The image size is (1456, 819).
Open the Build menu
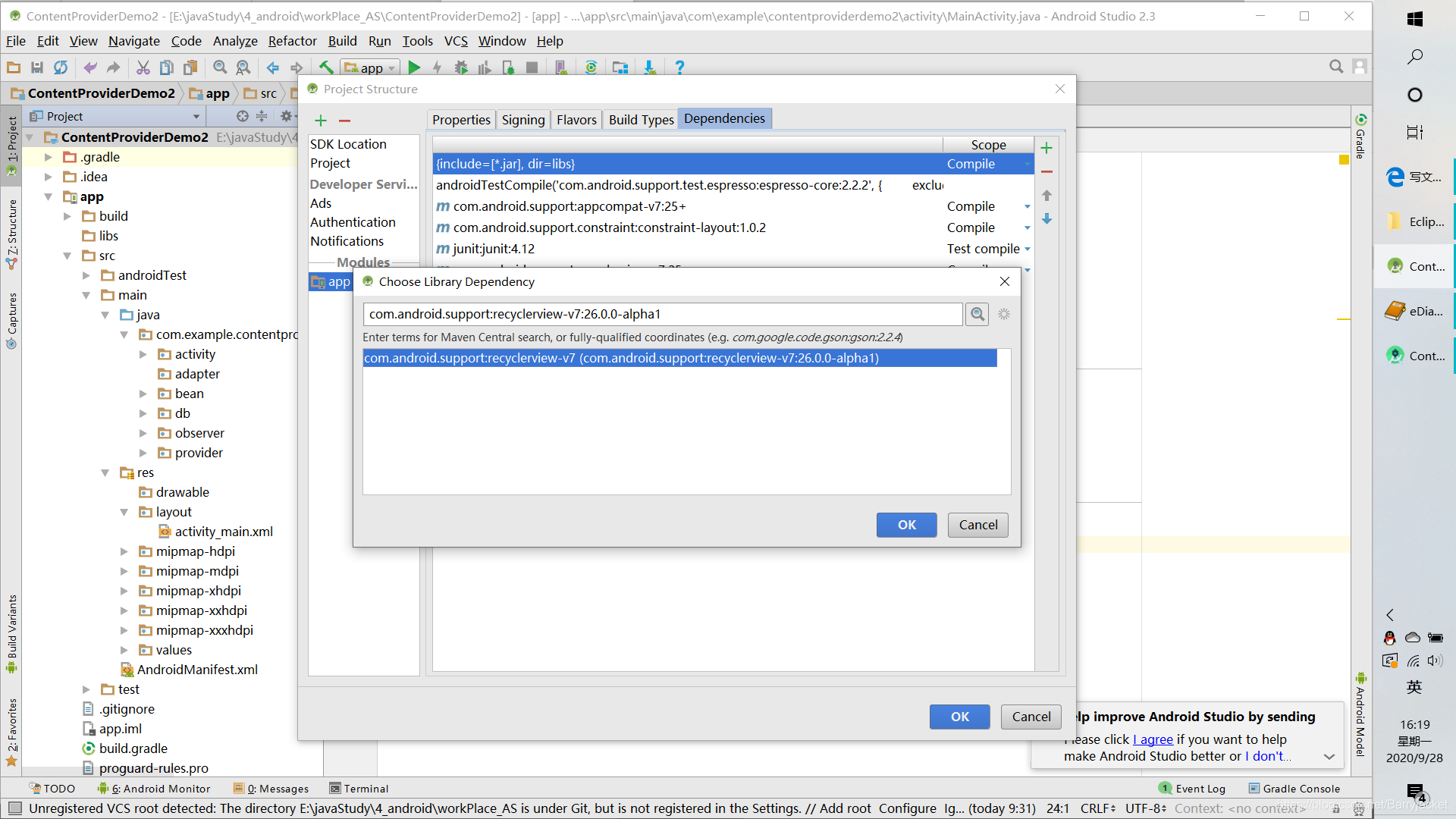[x=342, y=41]
